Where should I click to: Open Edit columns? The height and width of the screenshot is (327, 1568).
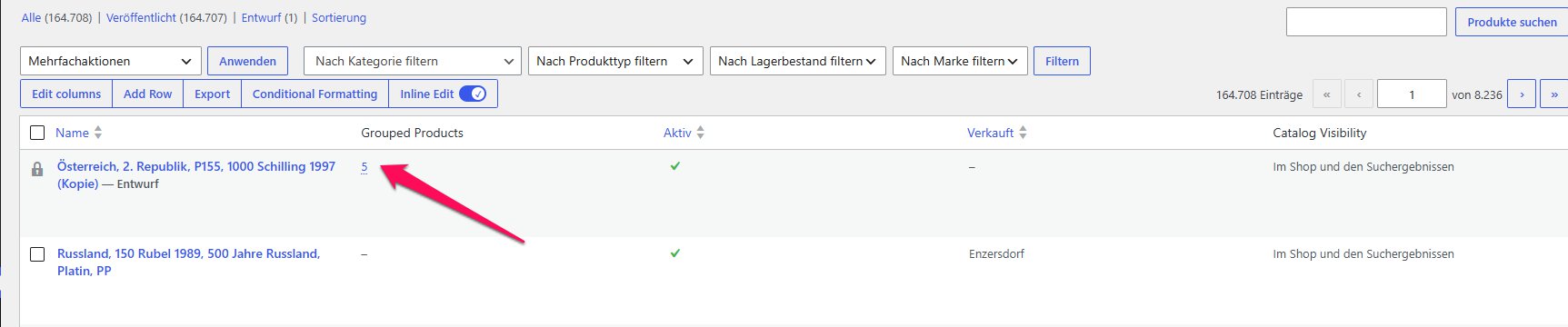[x=66, y=94]
